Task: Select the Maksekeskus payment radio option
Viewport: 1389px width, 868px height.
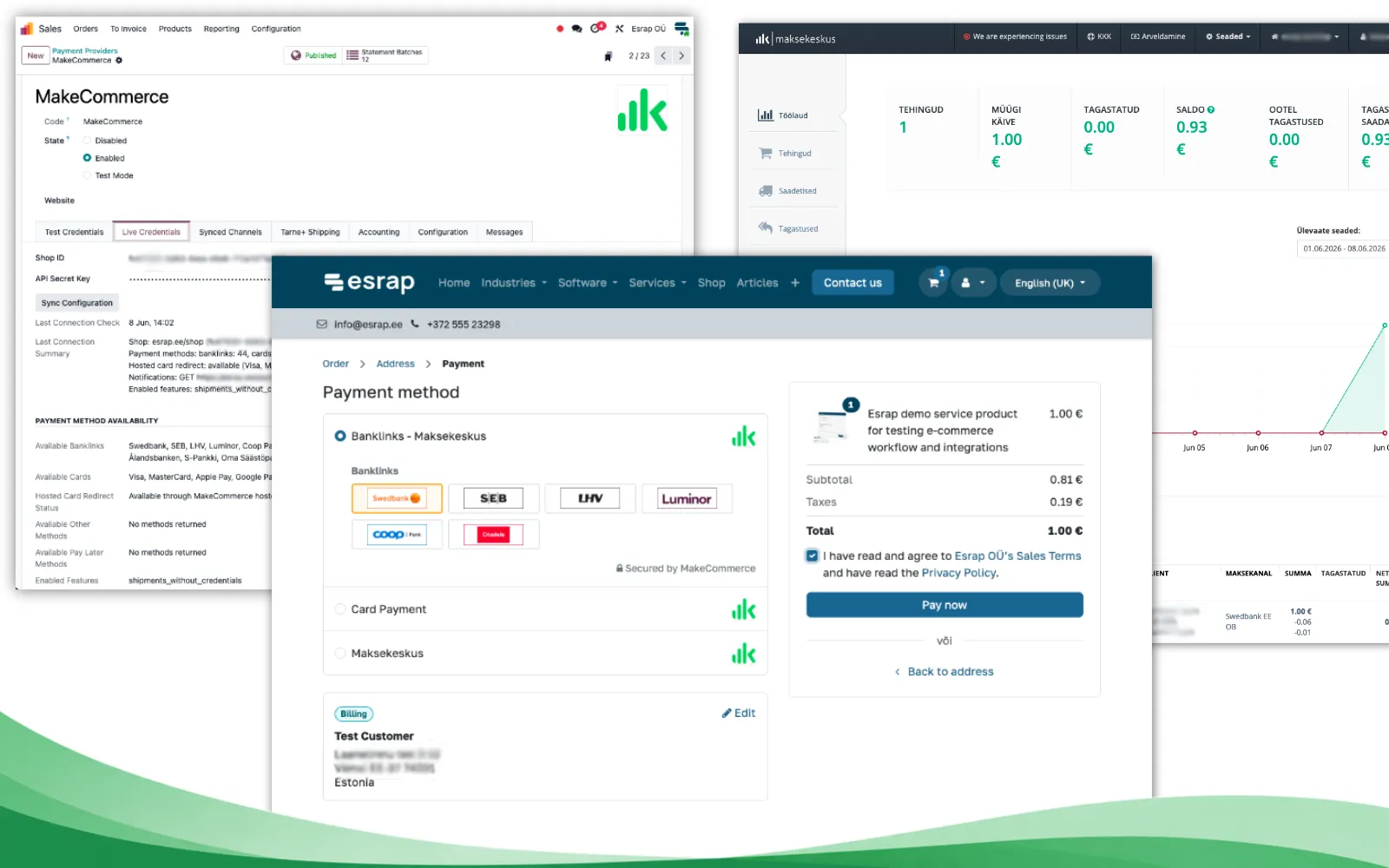Action: (x=340, y=654)
